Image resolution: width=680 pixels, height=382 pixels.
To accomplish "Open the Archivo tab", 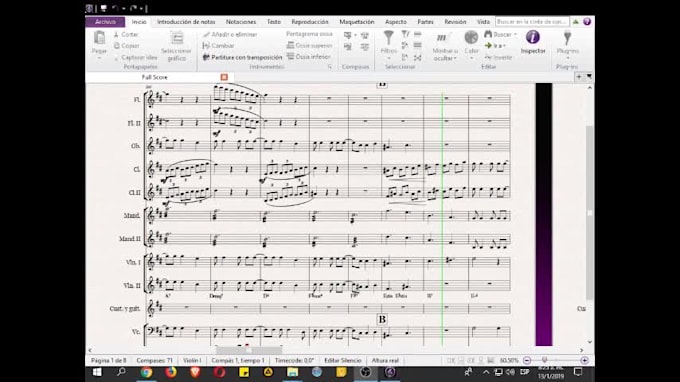I will pyautogui.click(x=105, y=22).
